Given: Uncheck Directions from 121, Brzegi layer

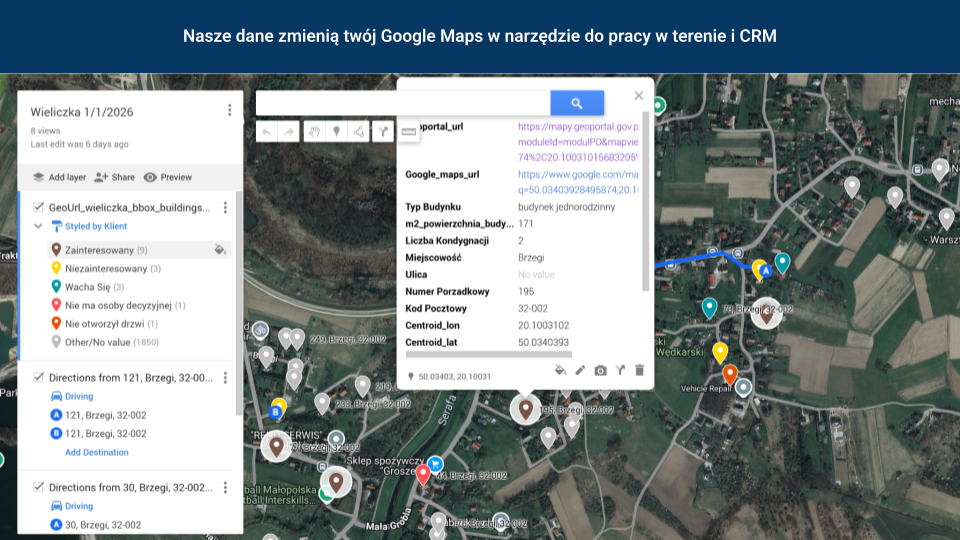Looking at the screenshot, I should click(x=38, y=378).
